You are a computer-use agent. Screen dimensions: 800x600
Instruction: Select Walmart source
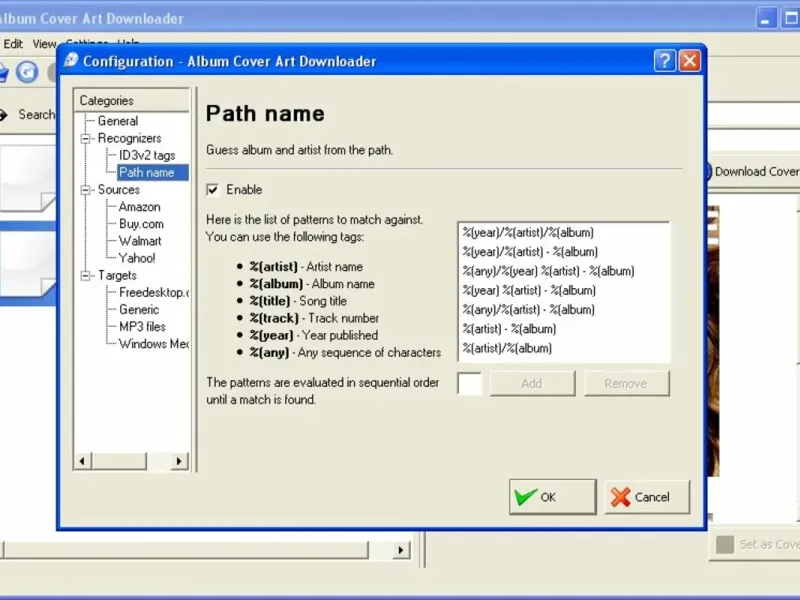(x=140, y=241)
